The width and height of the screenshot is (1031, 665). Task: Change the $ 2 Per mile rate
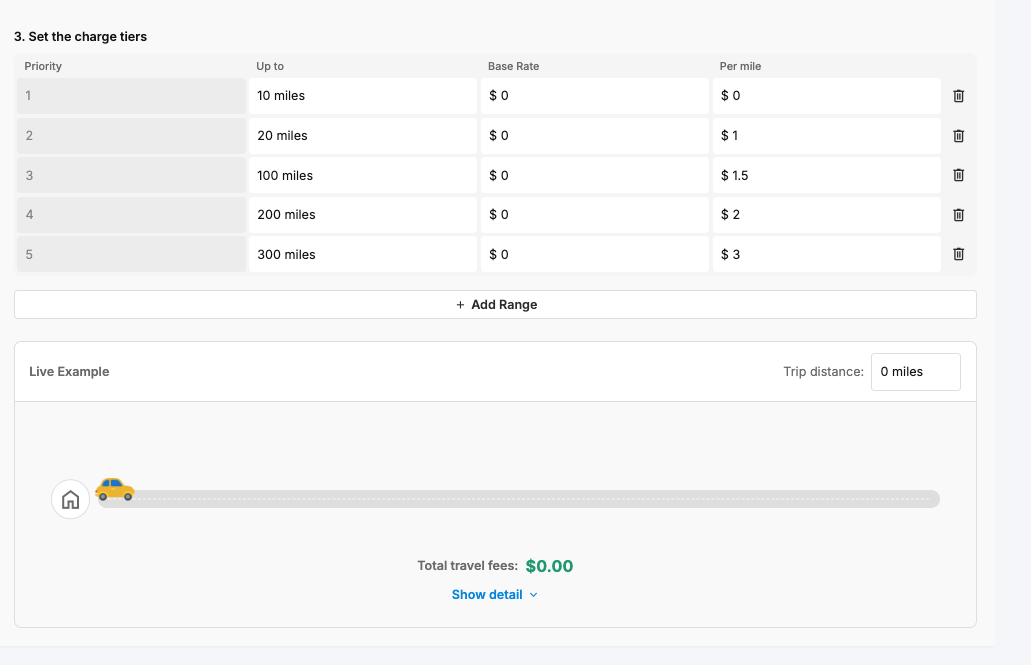tap(827, 215)
